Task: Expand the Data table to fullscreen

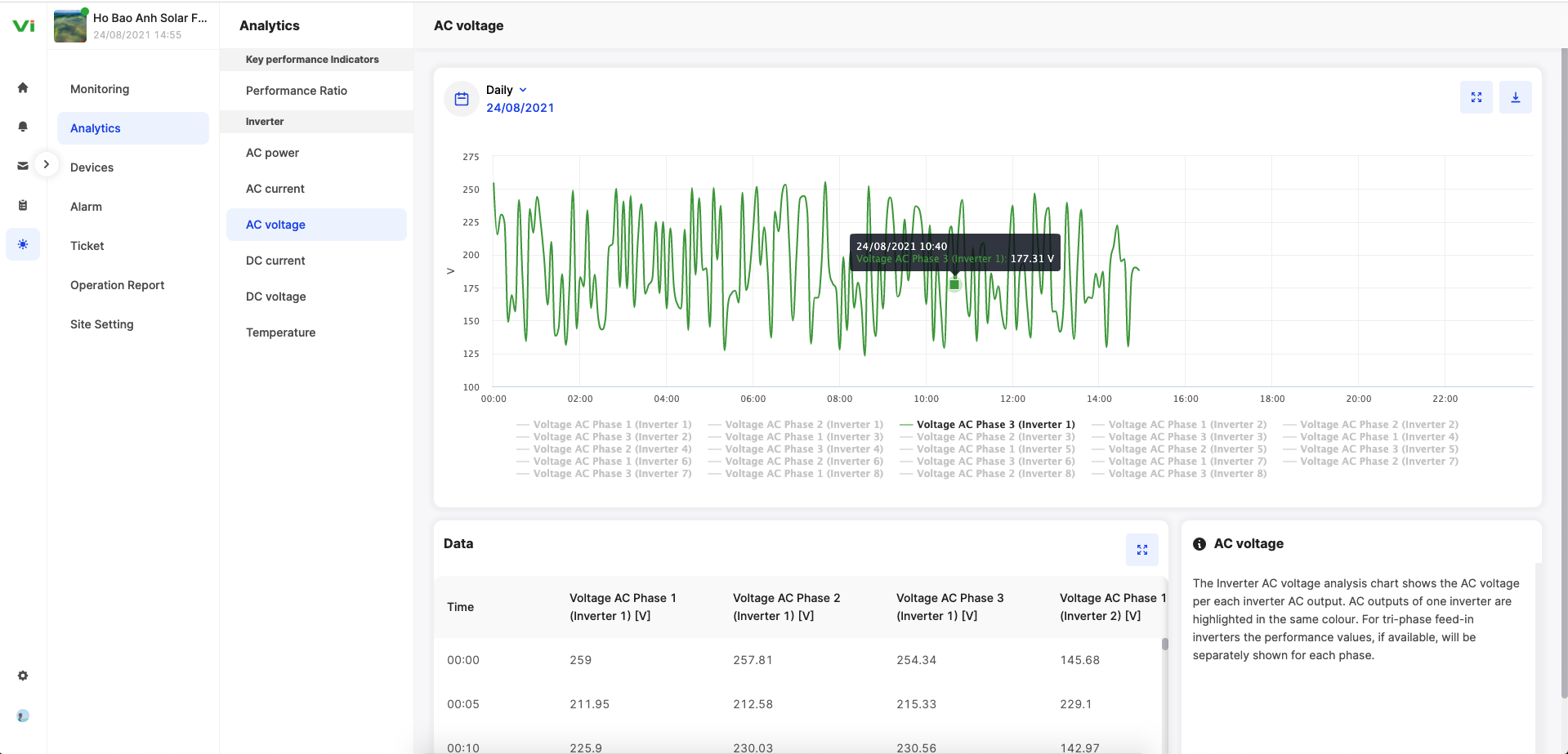Action: (1141, 550)
